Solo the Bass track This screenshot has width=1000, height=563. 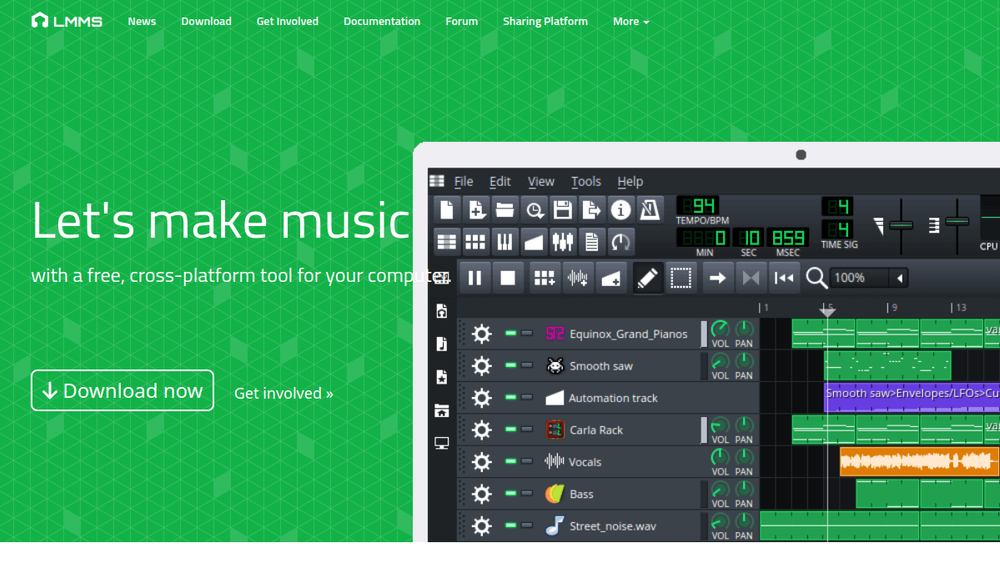pos(527,493)
